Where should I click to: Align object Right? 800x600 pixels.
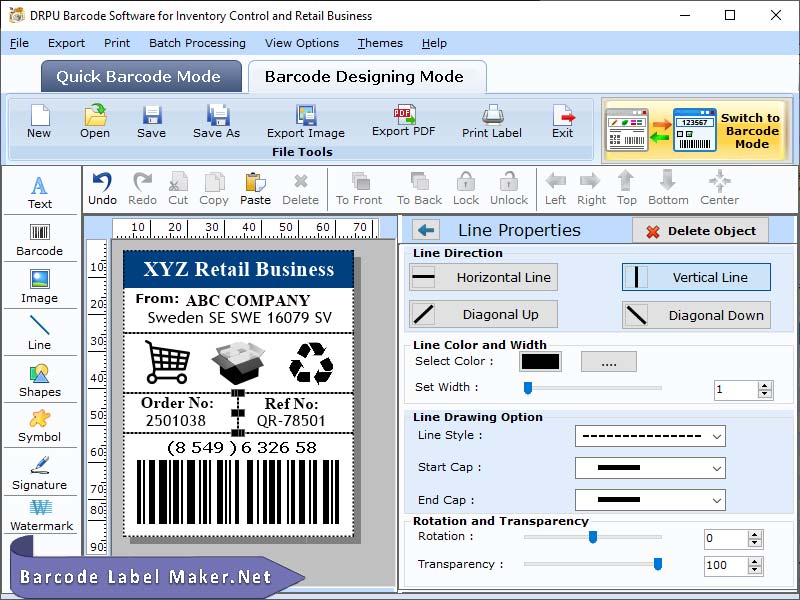coord(591,189)
